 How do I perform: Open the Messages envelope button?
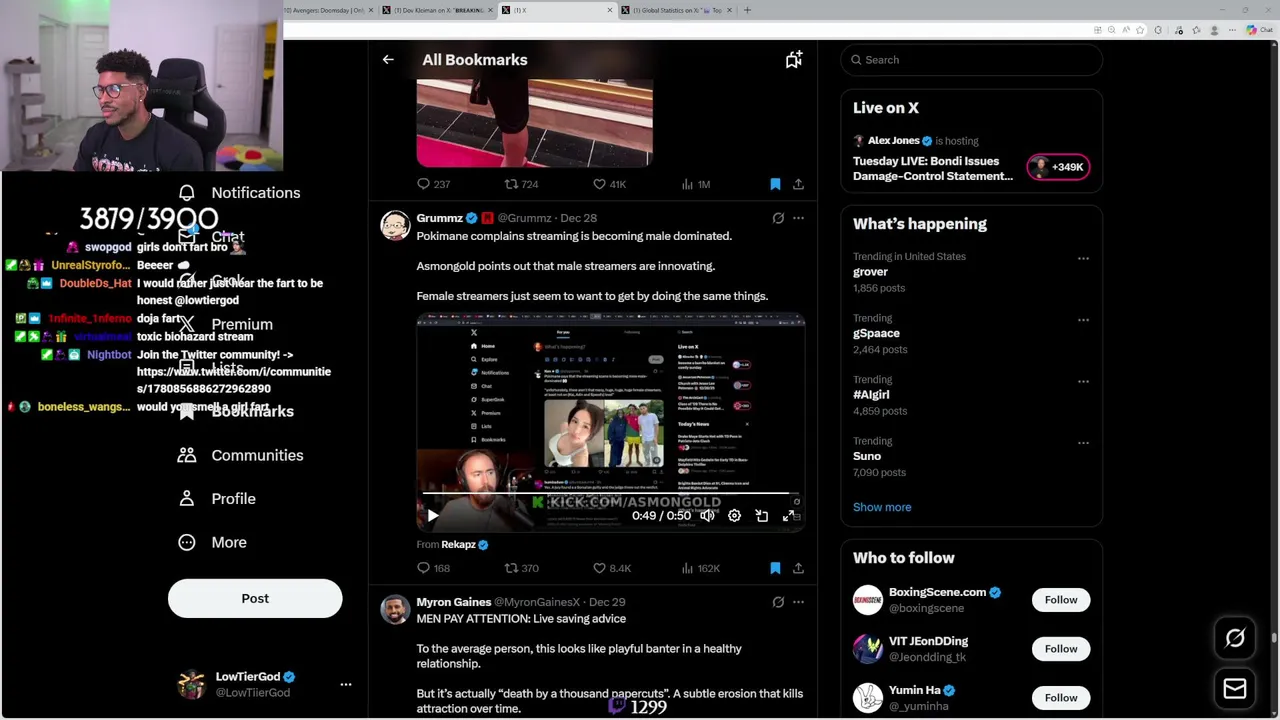(x=1235, y=689)
